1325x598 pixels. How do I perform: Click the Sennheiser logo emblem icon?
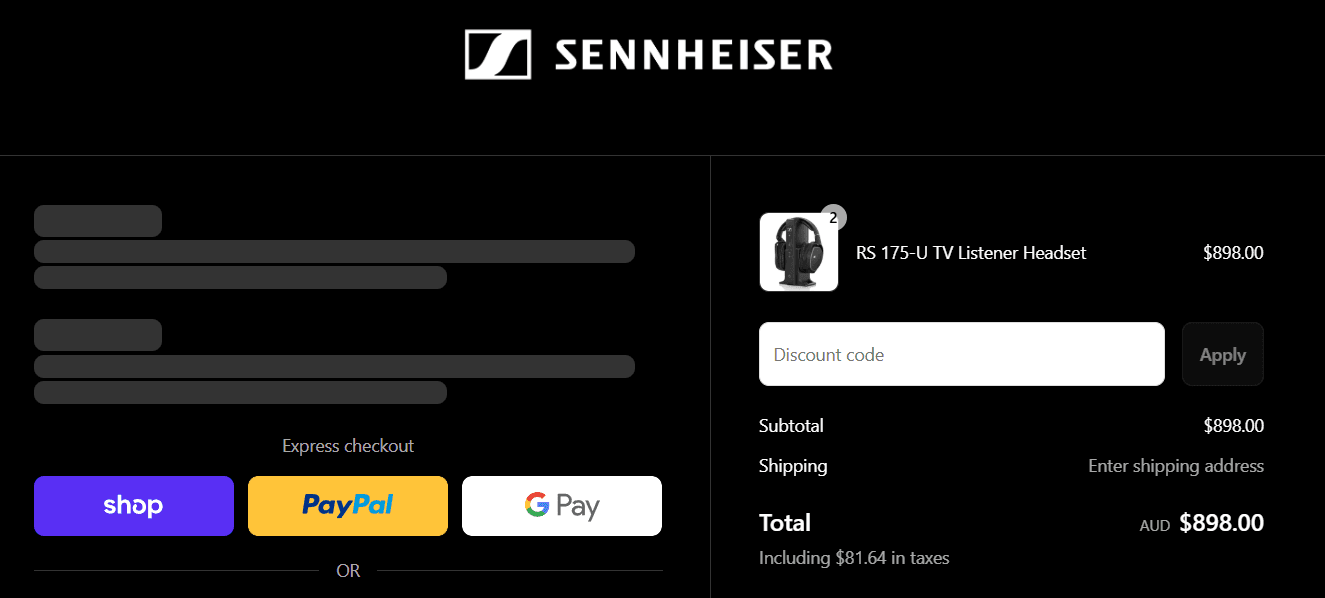coord(497,54)
